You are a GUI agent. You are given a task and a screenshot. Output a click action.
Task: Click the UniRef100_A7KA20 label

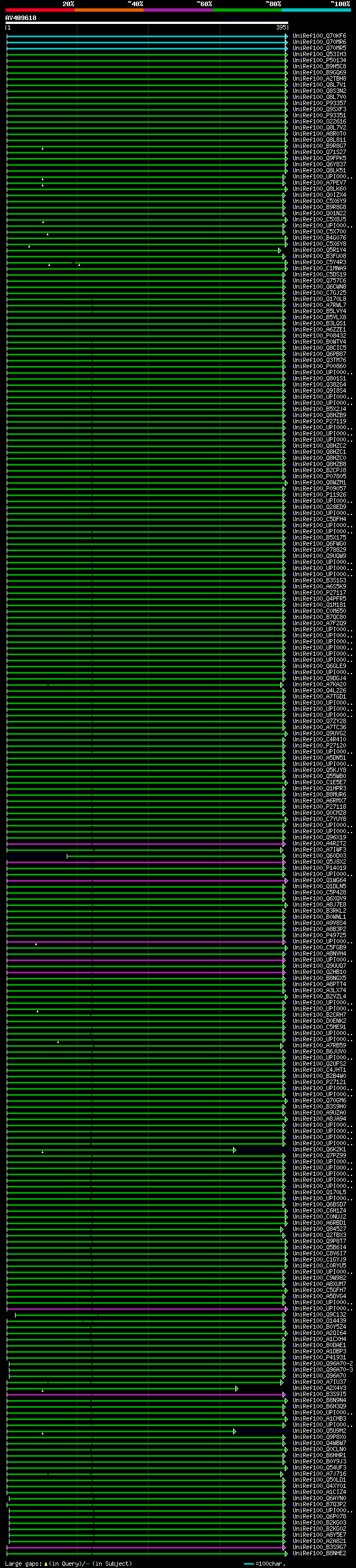pyautogui.click(x=319, y=684)
